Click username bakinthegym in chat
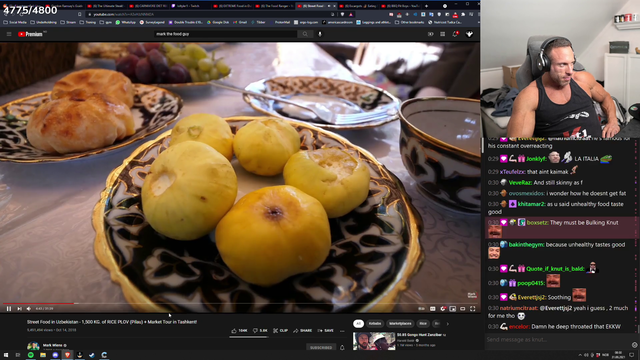The image size is (640, 360). coord(526,245)
